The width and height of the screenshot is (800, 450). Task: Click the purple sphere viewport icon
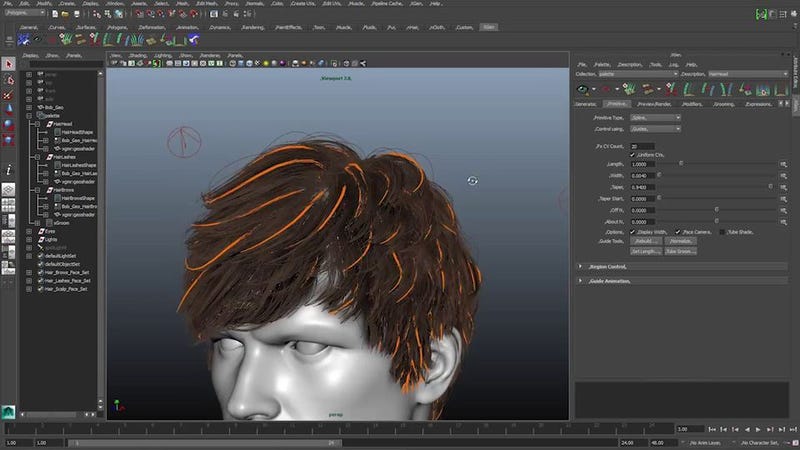[283, 63]
